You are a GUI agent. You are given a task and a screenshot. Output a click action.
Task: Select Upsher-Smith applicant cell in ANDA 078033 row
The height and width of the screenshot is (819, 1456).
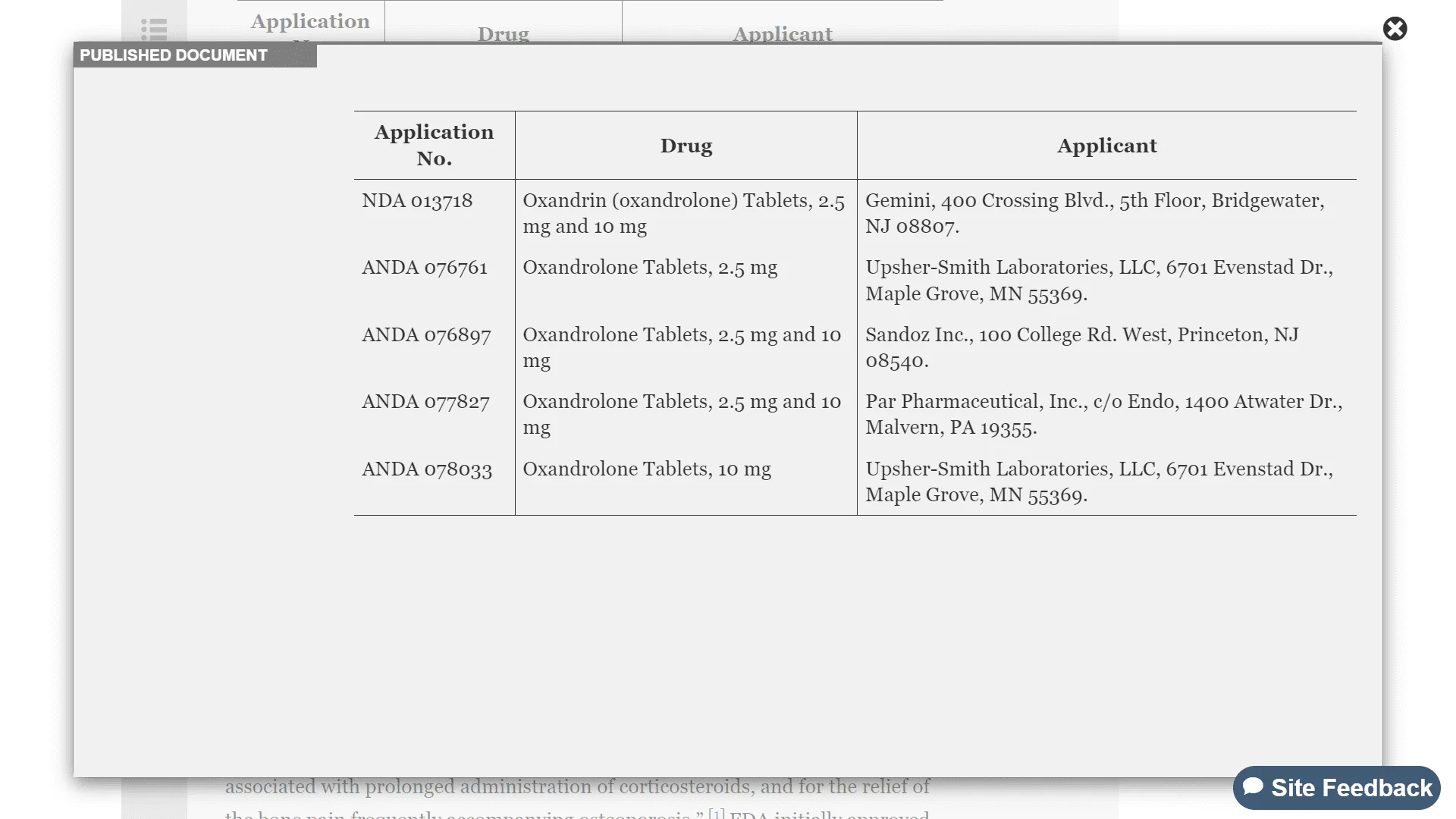click(1107, 482)
